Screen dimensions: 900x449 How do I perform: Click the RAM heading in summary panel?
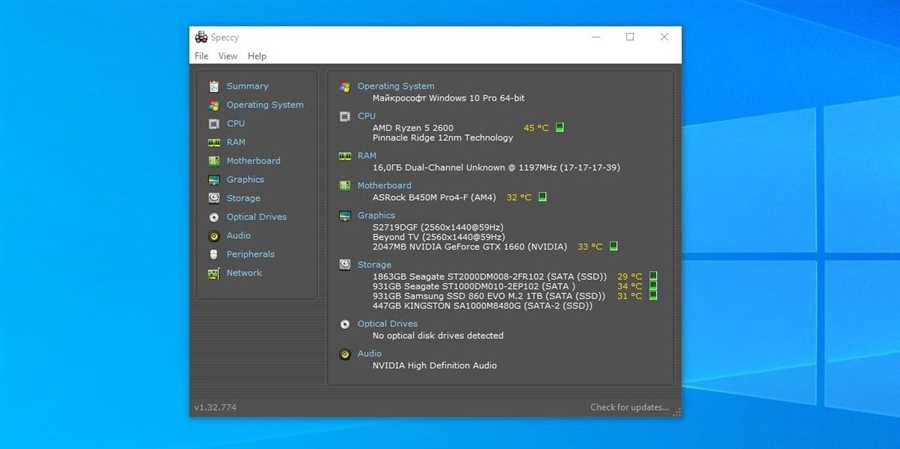click(x=367, y=156)
